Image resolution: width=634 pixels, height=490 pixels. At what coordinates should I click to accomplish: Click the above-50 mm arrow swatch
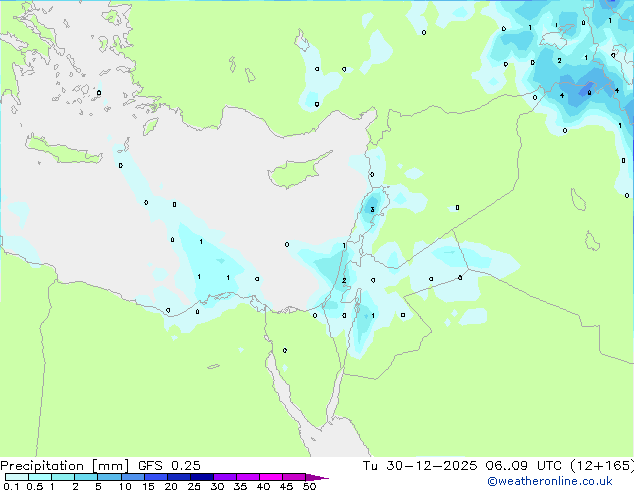point(316,477)
